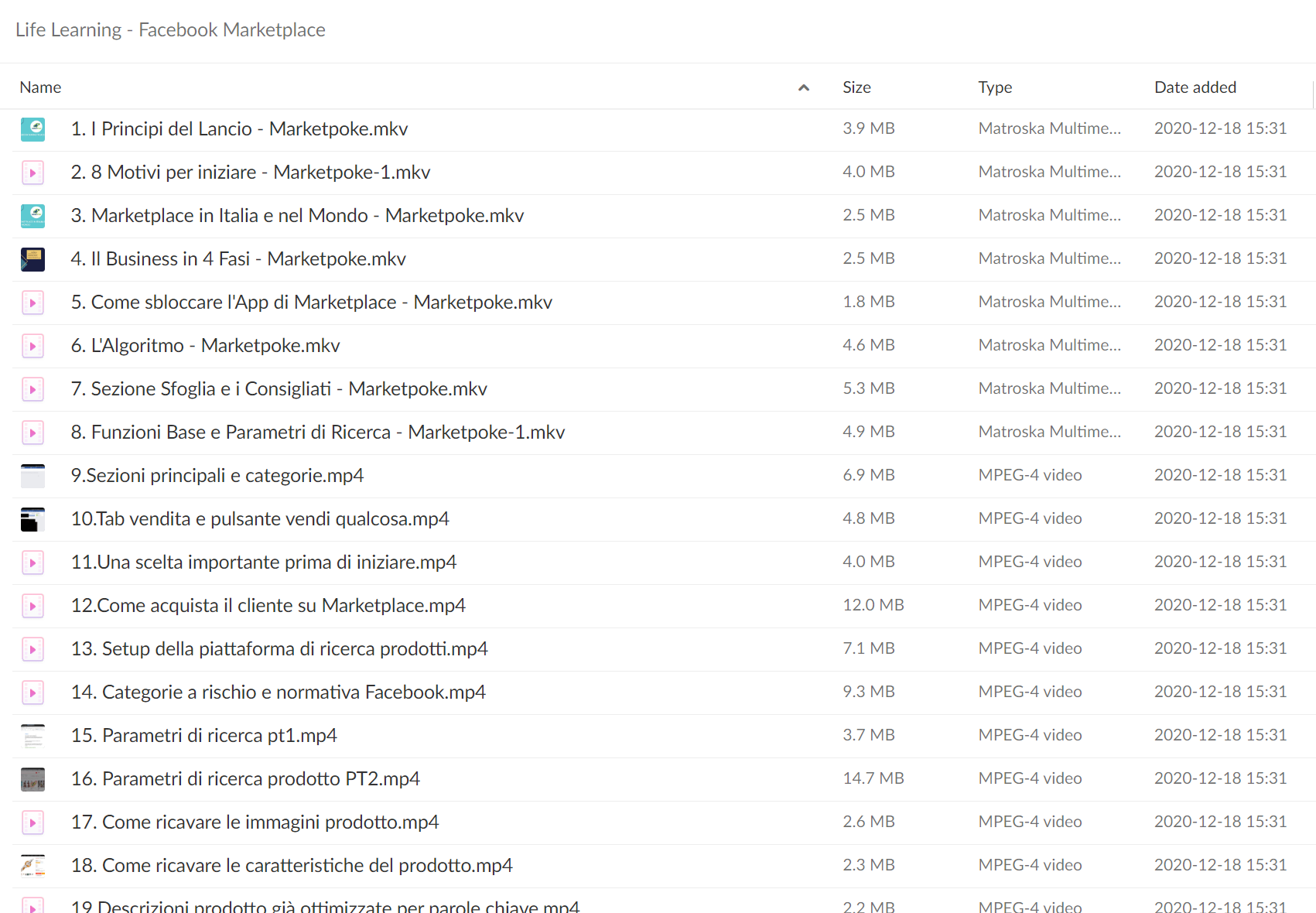Click thumbnail of 9.Sezioni principali e categorie
Screen dimensions: 1316x913
point(32,476)
